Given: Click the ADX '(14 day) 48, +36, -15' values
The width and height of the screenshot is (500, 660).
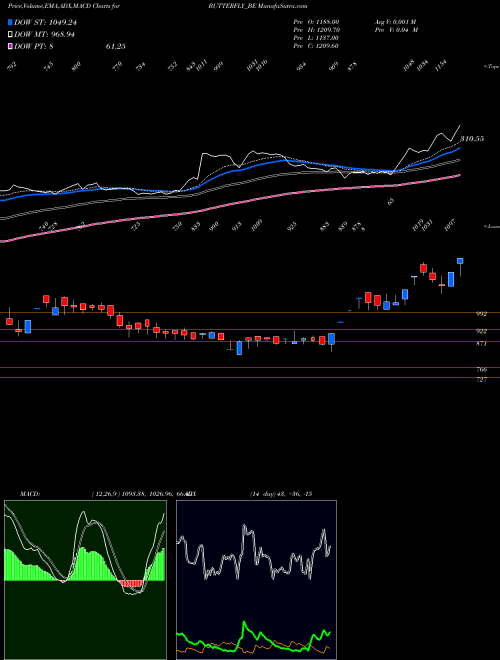Looking at the screenshot, I should click(x=280, y=494).
